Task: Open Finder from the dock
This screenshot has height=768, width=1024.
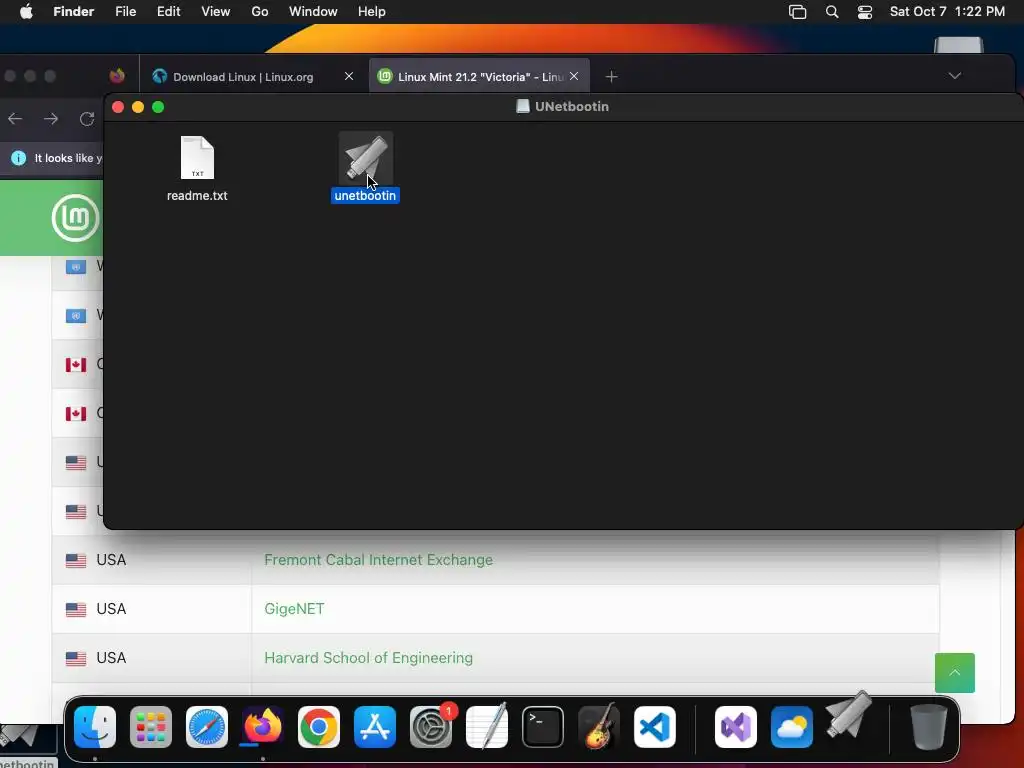Action: 95,727
